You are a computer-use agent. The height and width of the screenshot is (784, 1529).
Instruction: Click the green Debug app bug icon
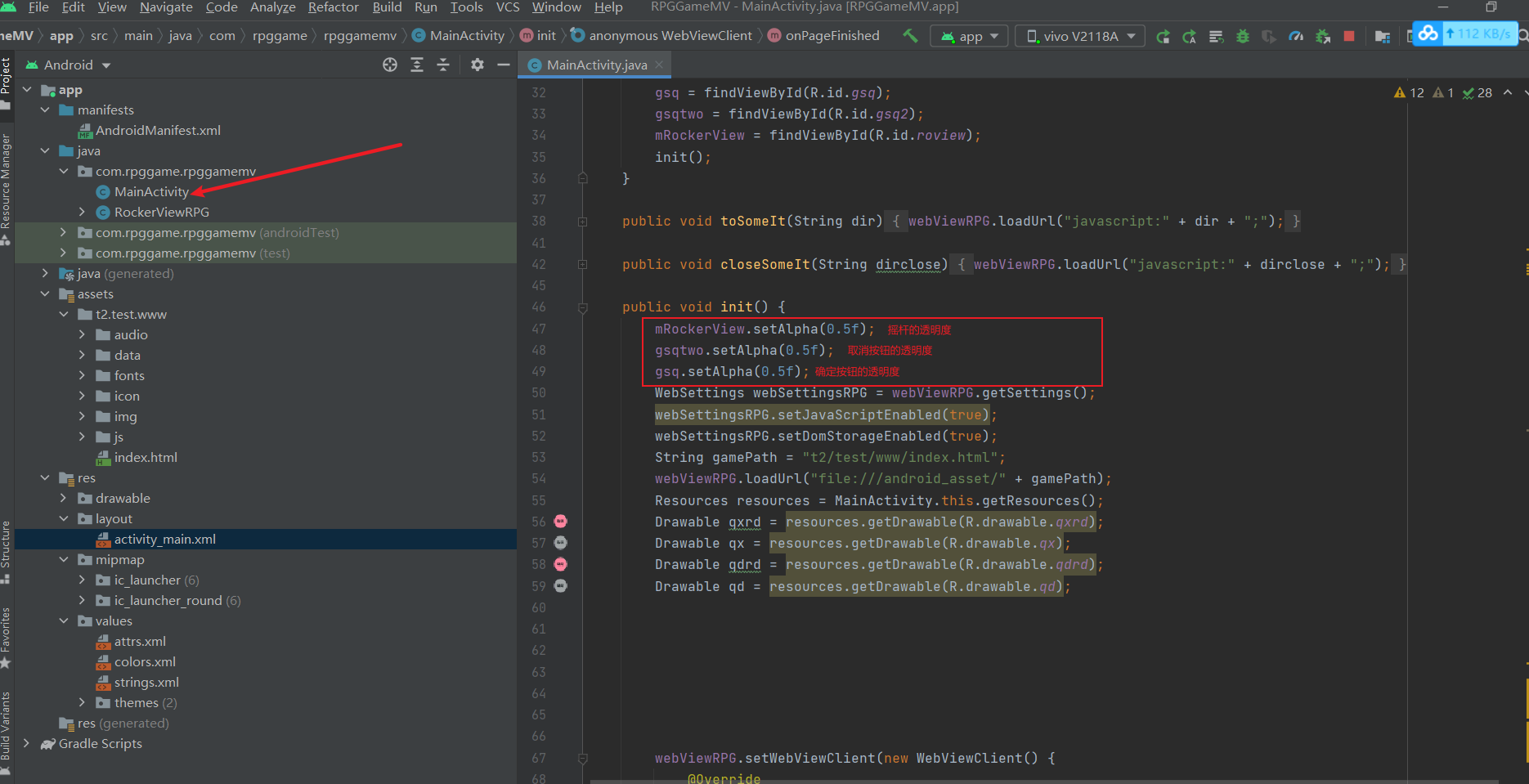pos(1243,36)
